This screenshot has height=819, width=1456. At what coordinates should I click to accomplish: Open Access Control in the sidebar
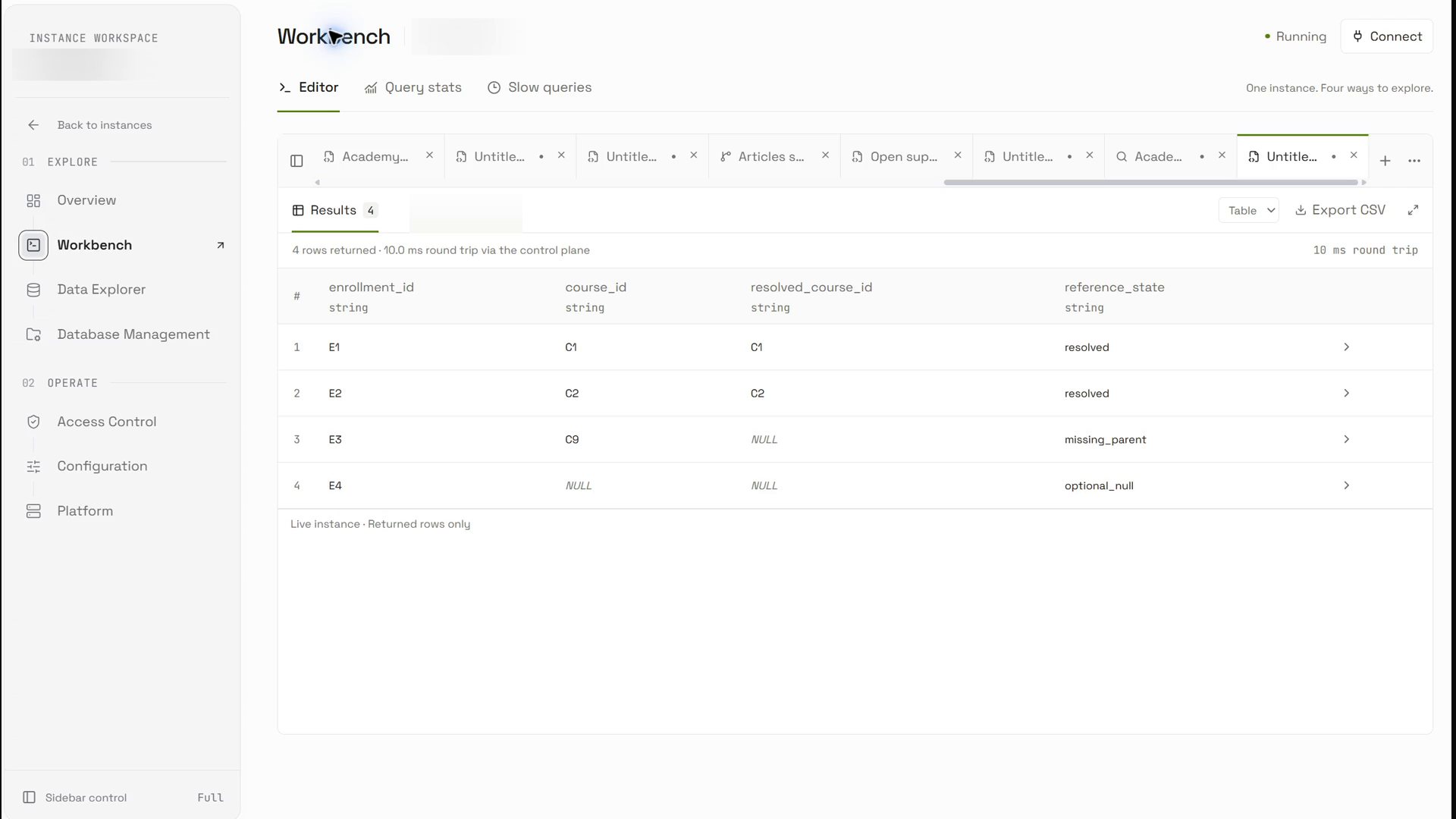point(106,422)
